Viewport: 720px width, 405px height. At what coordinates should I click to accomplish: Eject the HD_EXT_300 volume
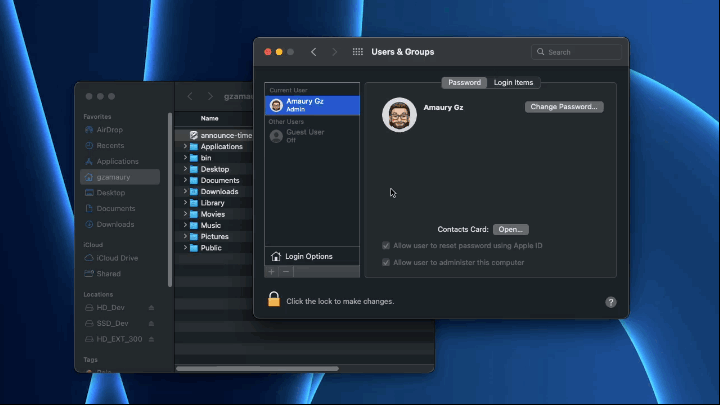pyautogui.click(x=151, y=339)
